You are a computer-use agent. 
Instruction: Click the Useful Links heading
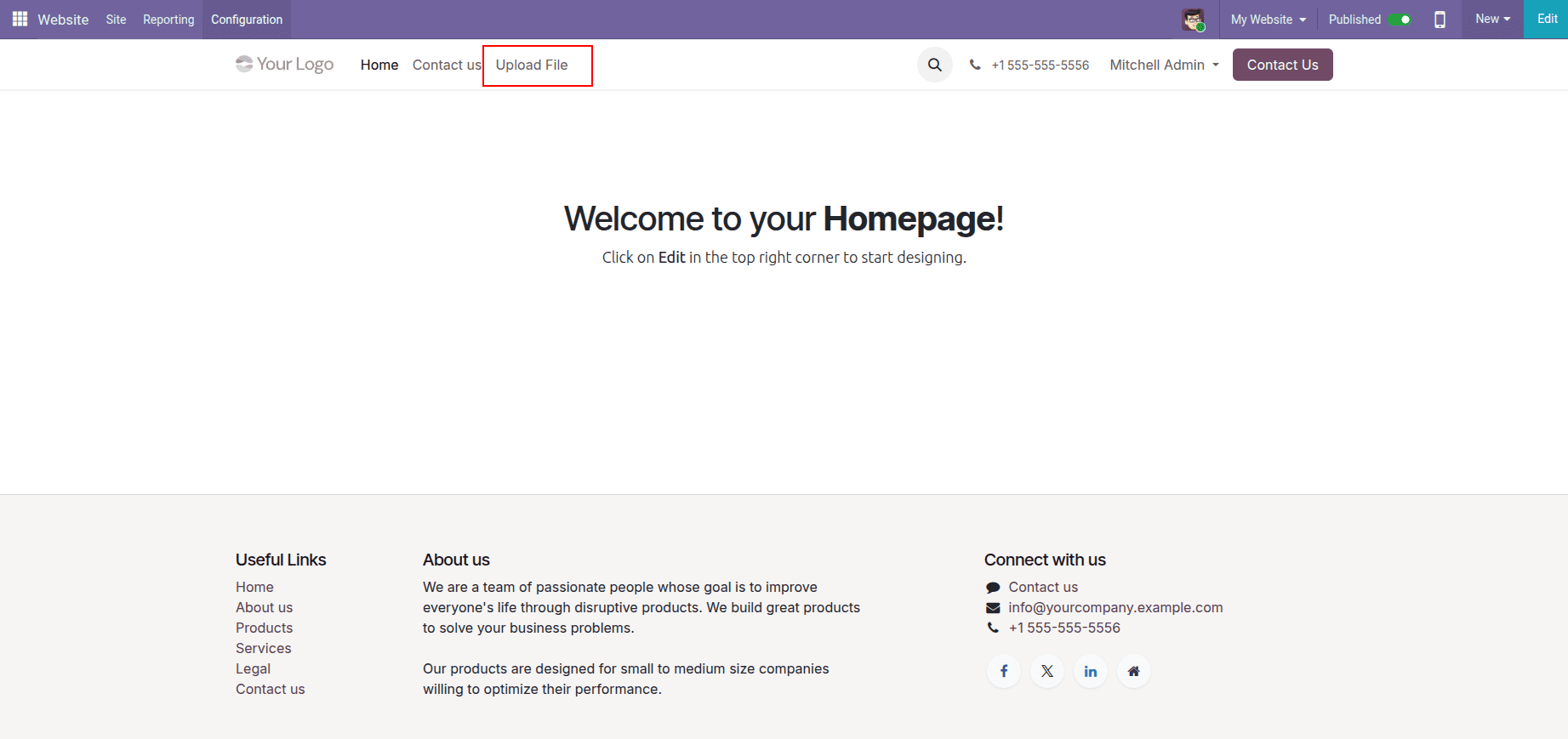281,560
